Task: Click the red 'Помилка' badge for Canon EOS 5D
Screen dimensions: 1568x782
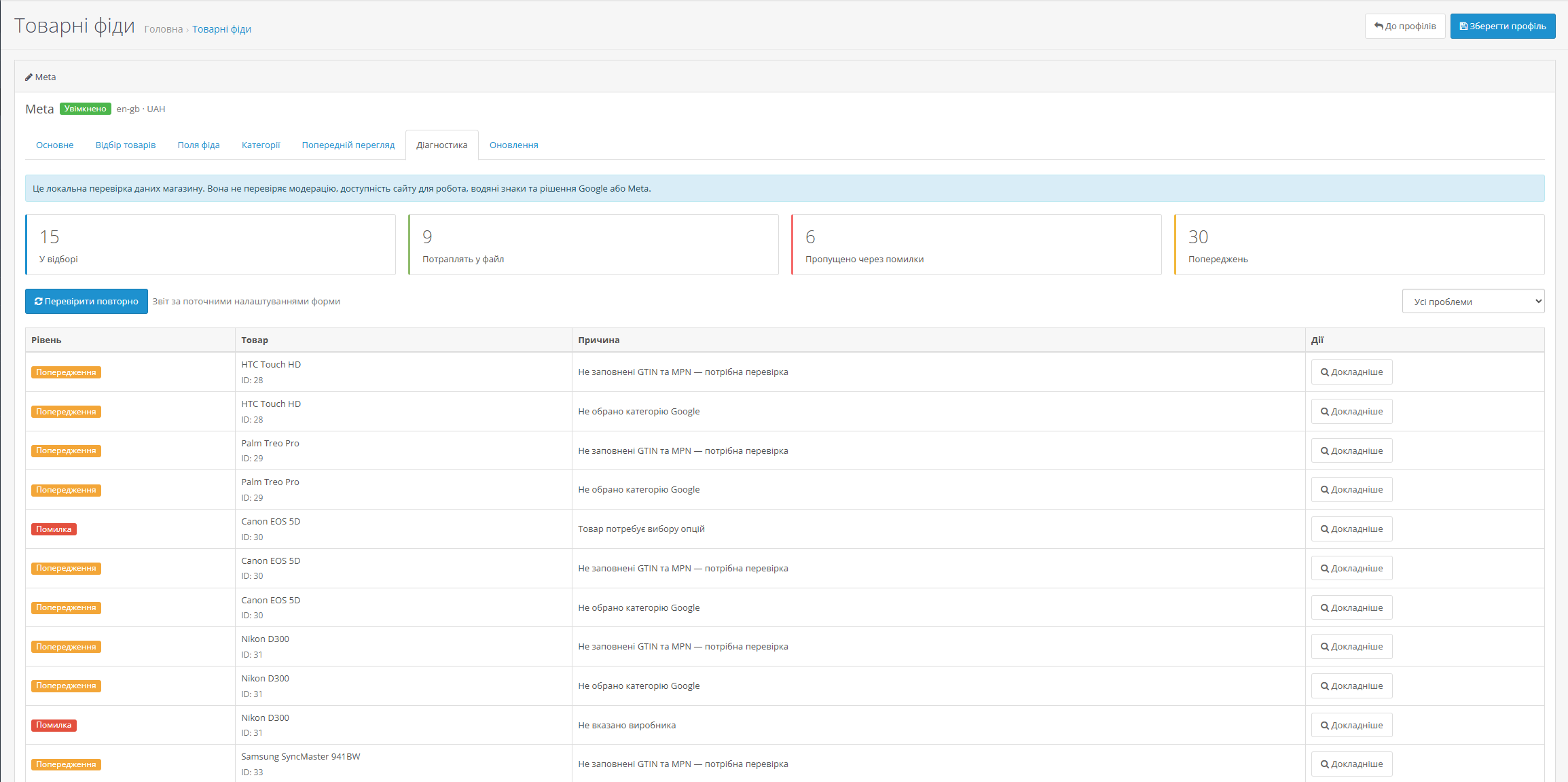Action: pyautogui.click(x=54, y=529)
